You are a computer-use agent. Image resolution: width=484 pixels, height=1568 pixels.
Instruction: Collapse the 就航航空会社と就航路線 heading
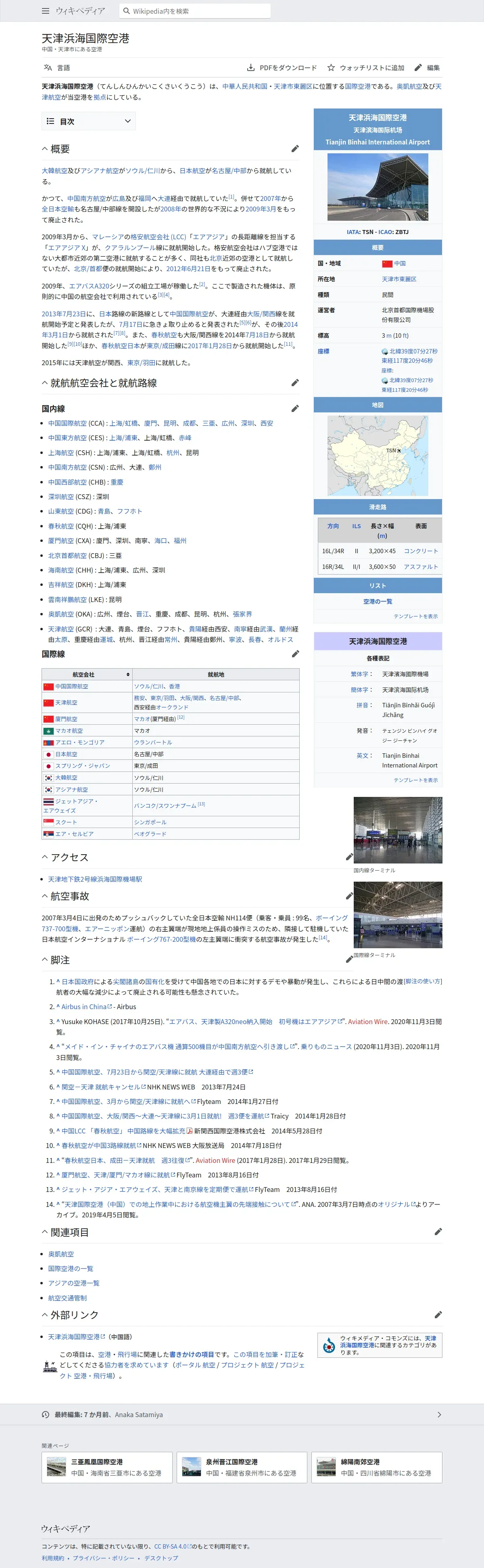click(45, 383)
